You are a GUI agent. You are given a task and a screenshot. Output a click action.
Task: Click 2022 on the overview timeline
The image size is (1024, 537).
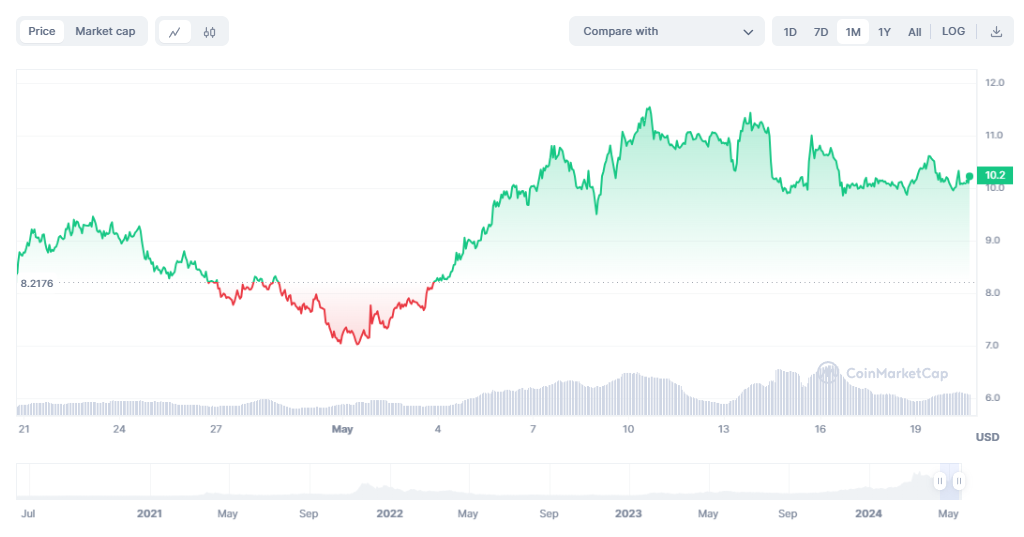point(389,513)
